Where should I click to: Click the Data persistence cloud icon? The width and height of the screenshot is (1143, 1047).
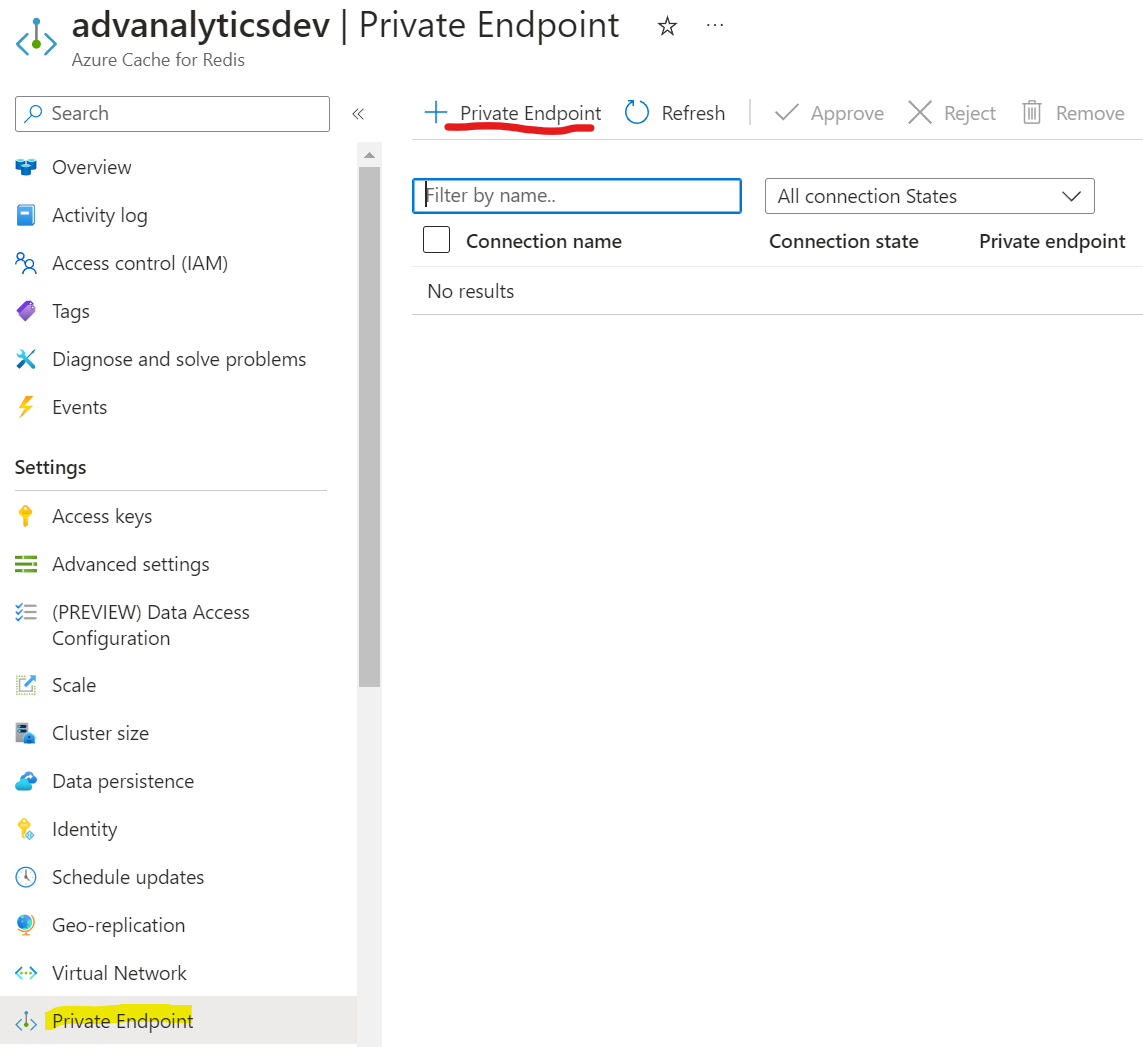(x=26, y=781)
